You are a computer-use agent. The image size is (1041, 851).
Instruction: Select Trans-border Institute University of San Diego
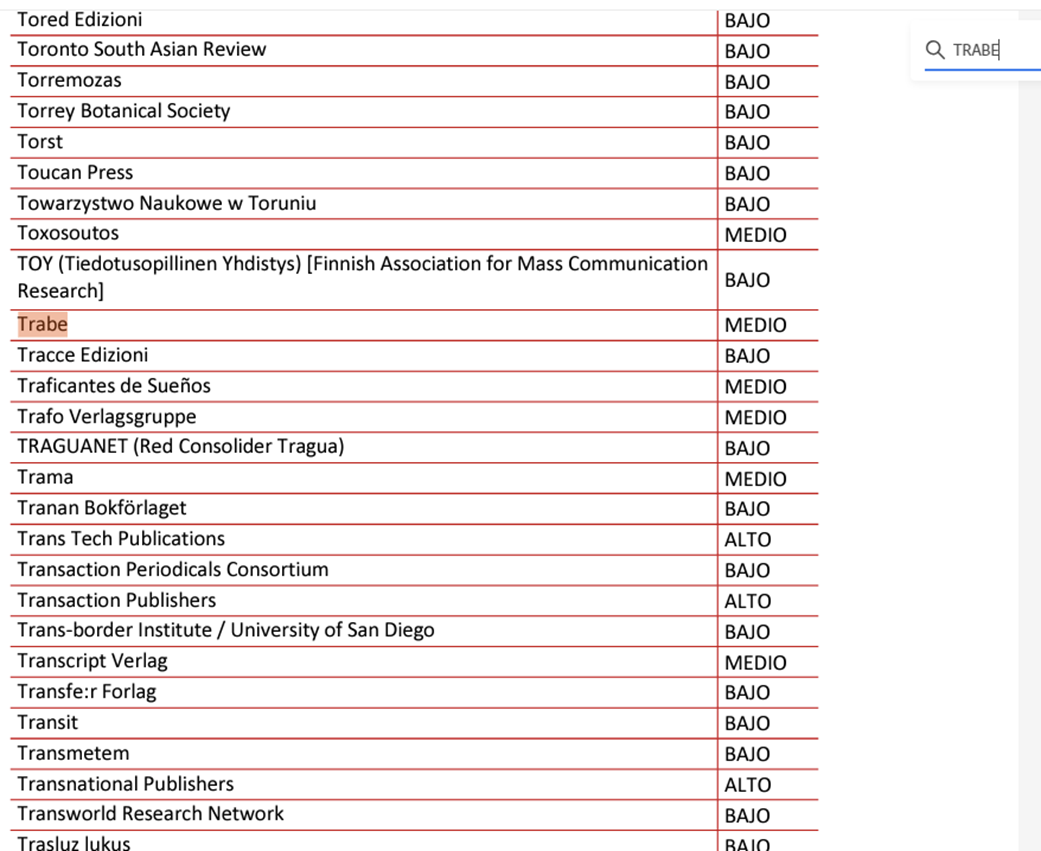tap(226, 631)
